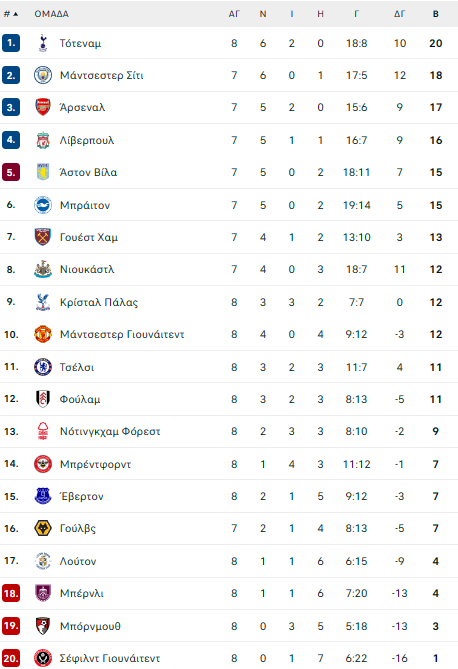
Task: Click the Liverpool crest icon
Action: pos(43,140)
